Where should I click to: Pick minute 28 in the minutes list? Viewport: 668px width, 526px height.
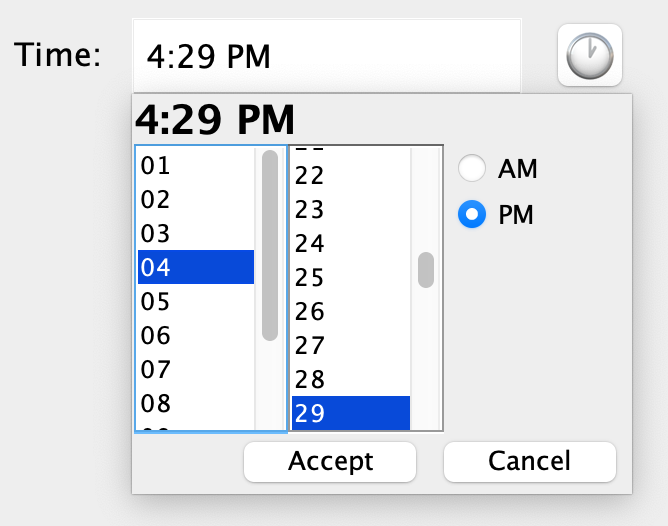350,379
